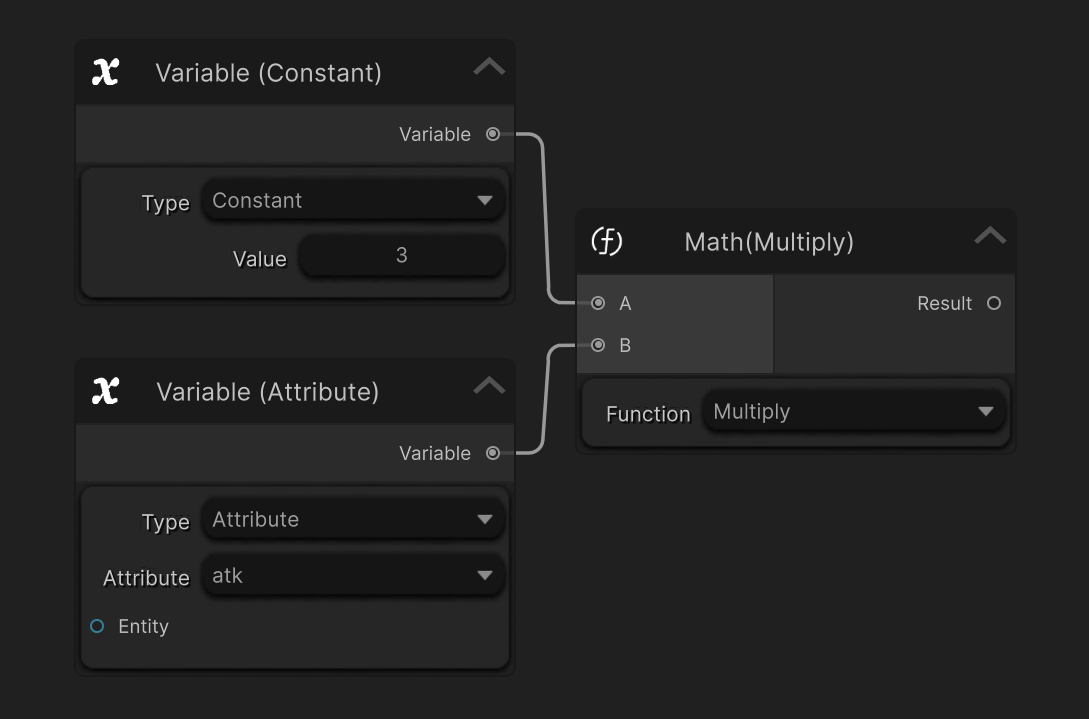Viewport: 1089px width, 719px height.
Task: Click the Attribute node's Variable output port
Action: [x=493, y=453]
